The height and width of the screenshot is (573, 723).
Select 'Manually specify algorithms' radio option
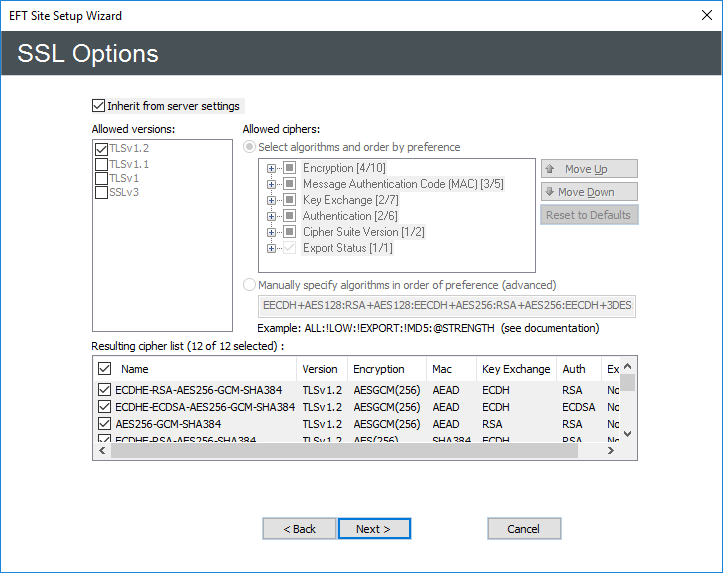[250, 285]
